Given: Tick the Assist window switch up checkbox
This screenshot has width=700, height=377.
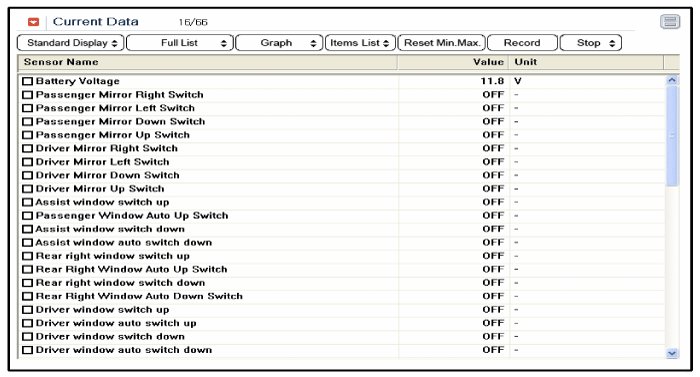Looking at the screenshot, I should tap(28, 202).
